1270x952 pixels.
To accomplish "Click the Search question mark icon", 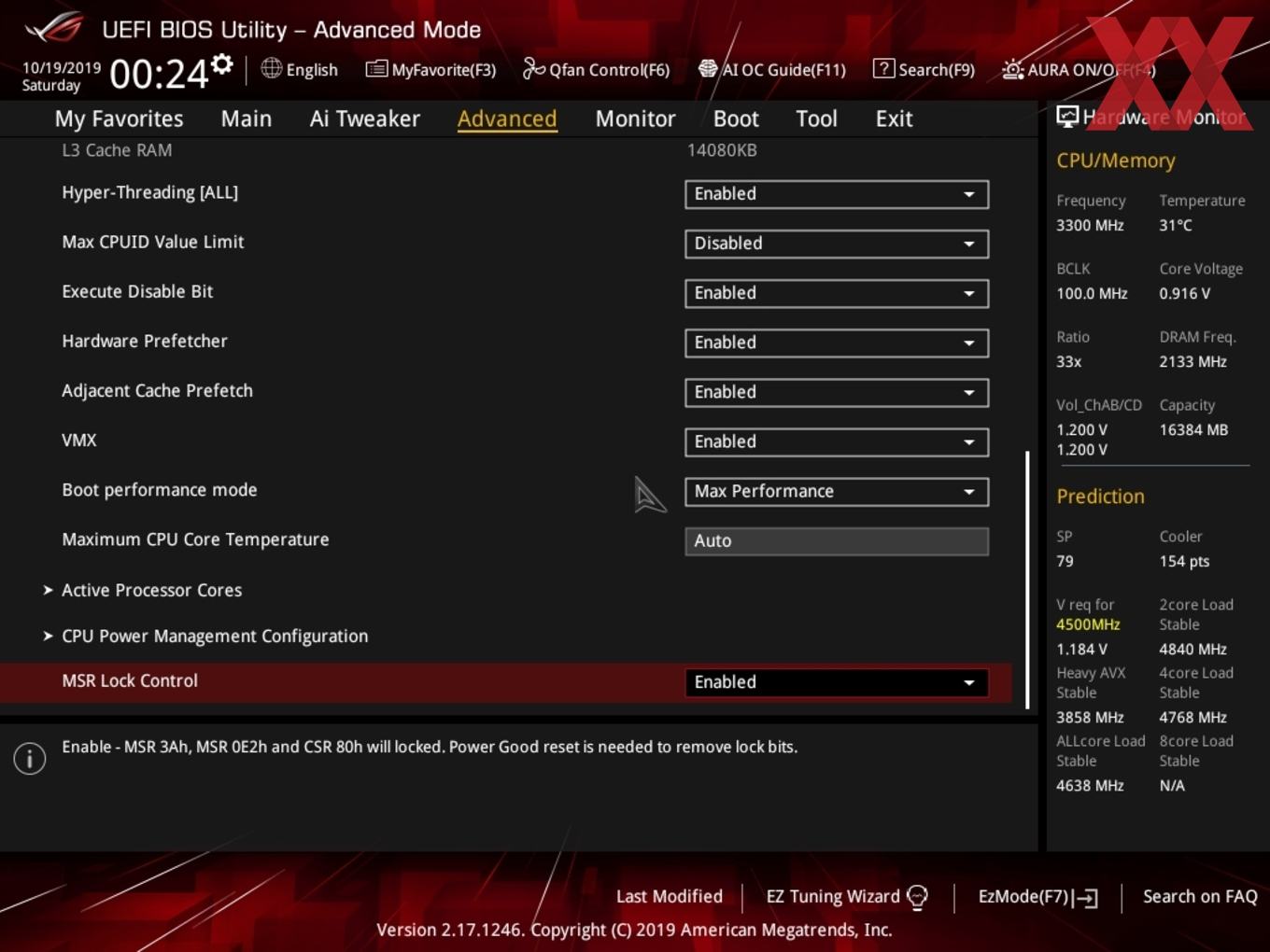I will tap(883, 68).
